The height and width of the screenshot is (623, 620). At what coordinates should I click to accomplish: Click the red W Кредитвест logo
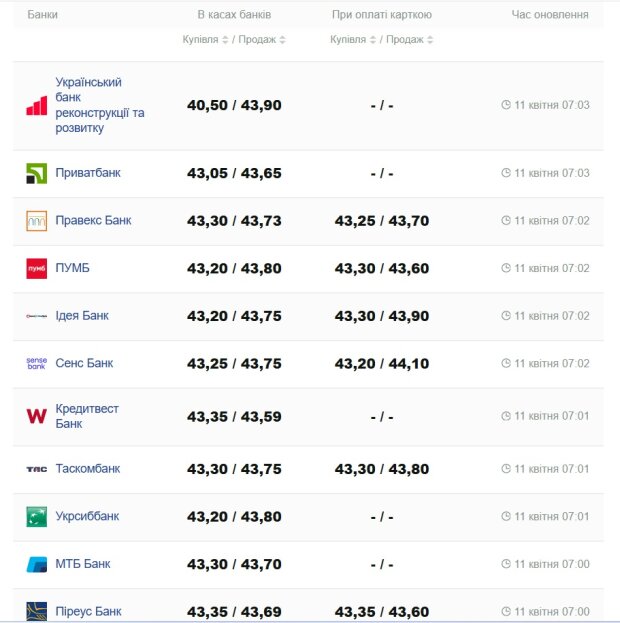(36, 416)
